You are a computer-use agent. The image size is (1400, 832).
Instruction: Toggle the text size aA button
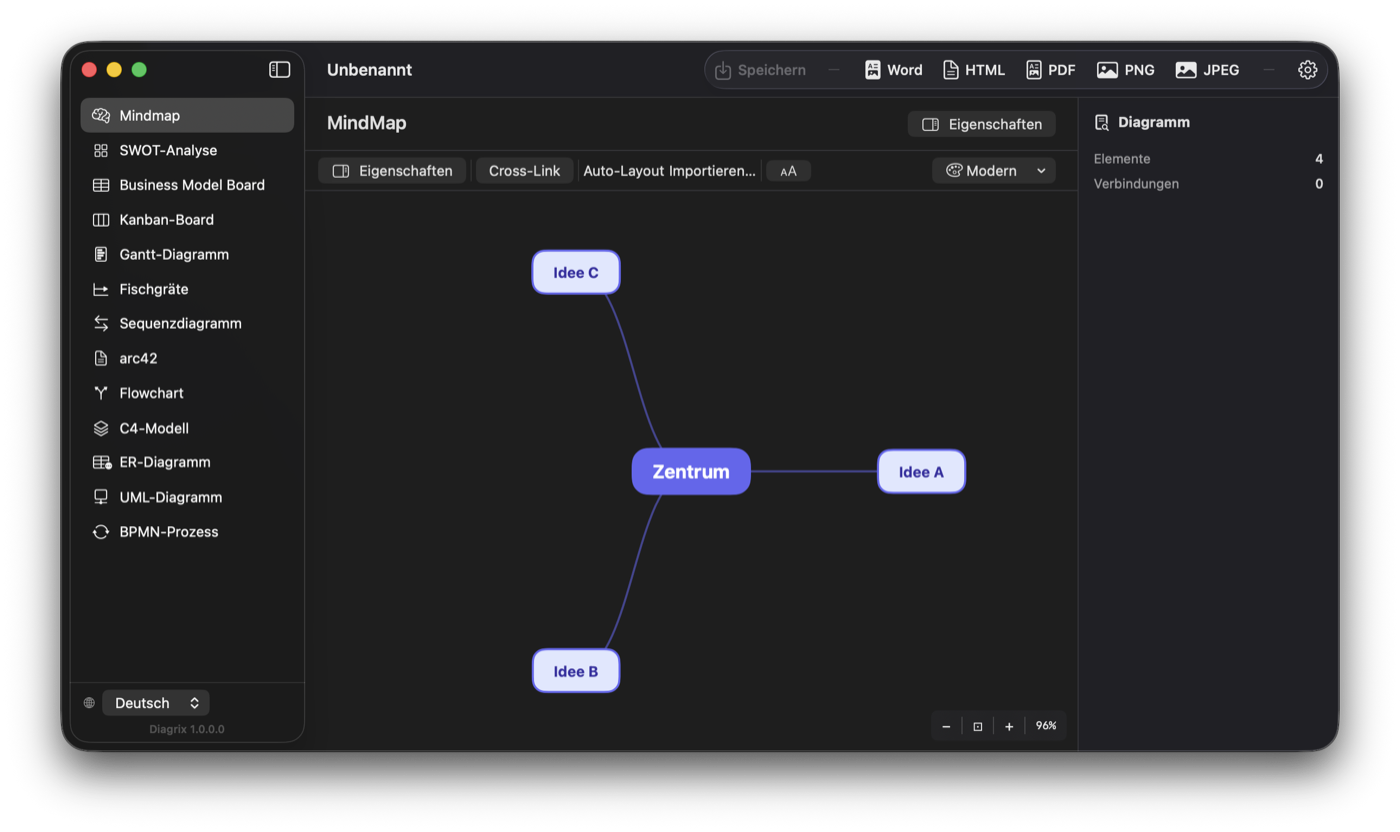click(x=788, y=171)
